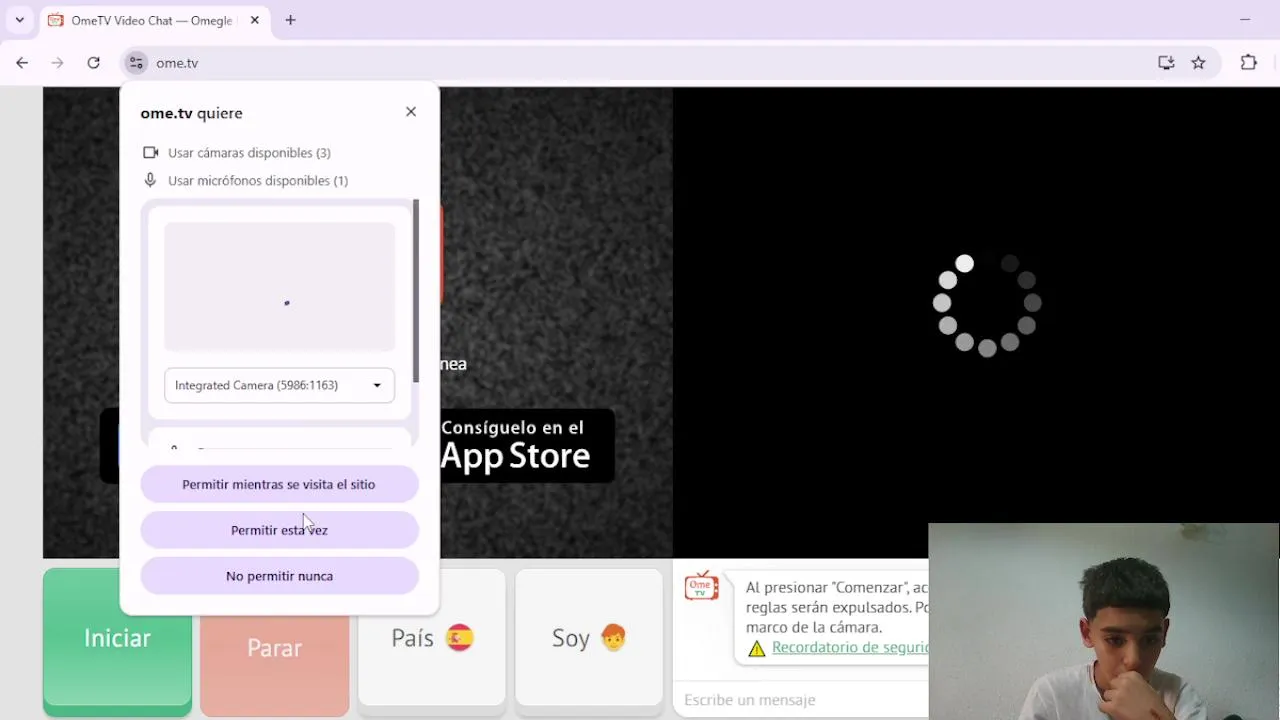Click the microphone icon beside Usar micrófonos
This screenshot has width=1280, height=720.
pyautogui.click(x=150, y=181)
